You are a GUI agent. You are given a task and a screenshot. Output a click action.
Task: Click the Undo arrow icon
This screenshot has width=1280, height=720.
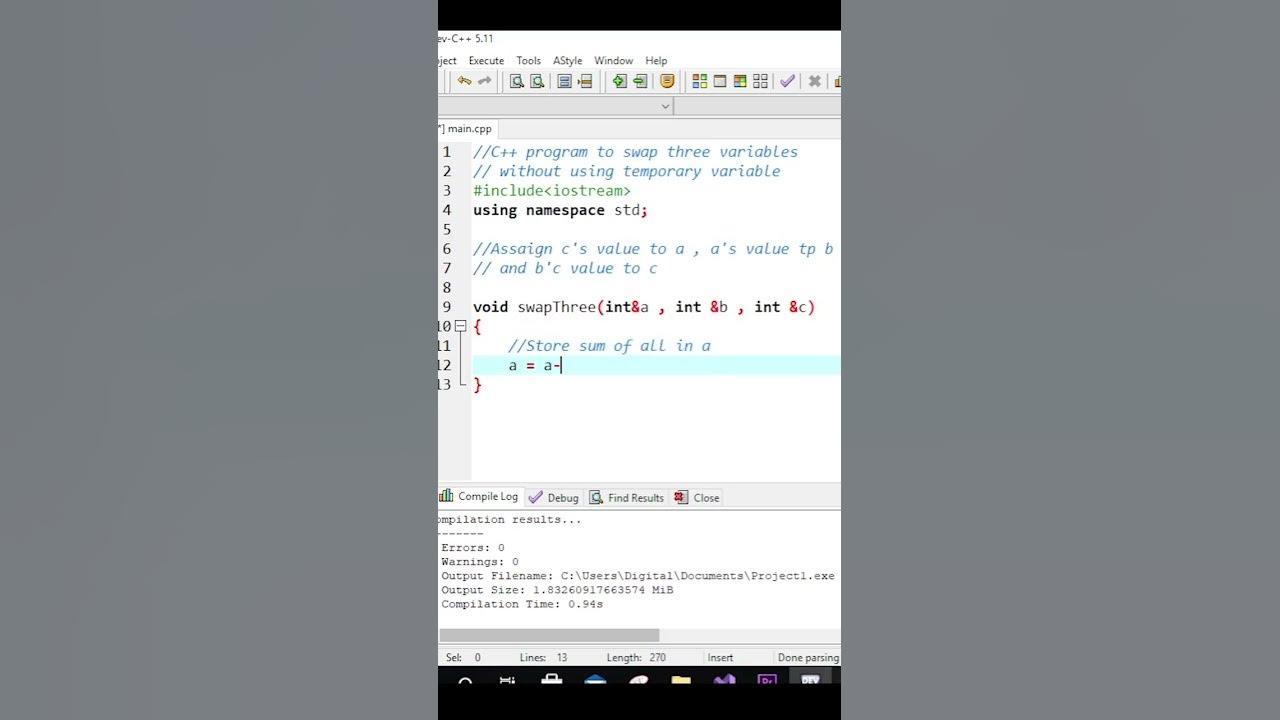(x=464, y=82)
